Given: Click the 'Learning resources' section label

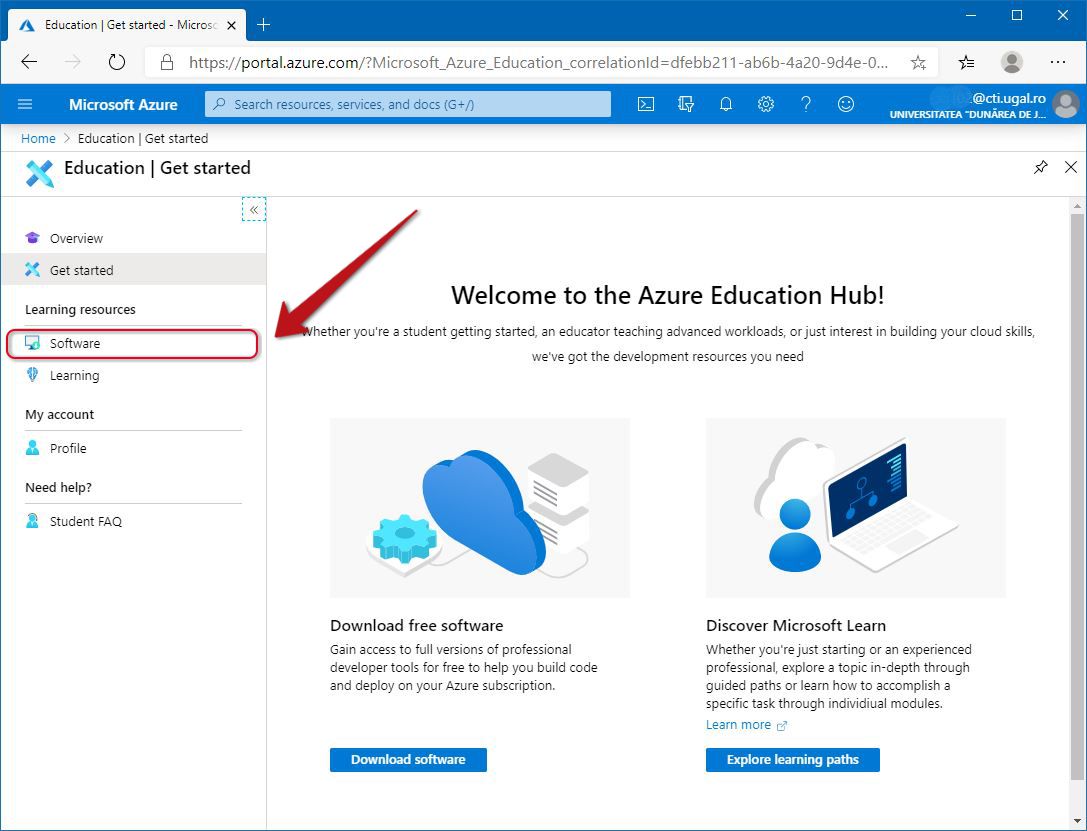Looking at the screenshot, I should (x=80, y=310).
